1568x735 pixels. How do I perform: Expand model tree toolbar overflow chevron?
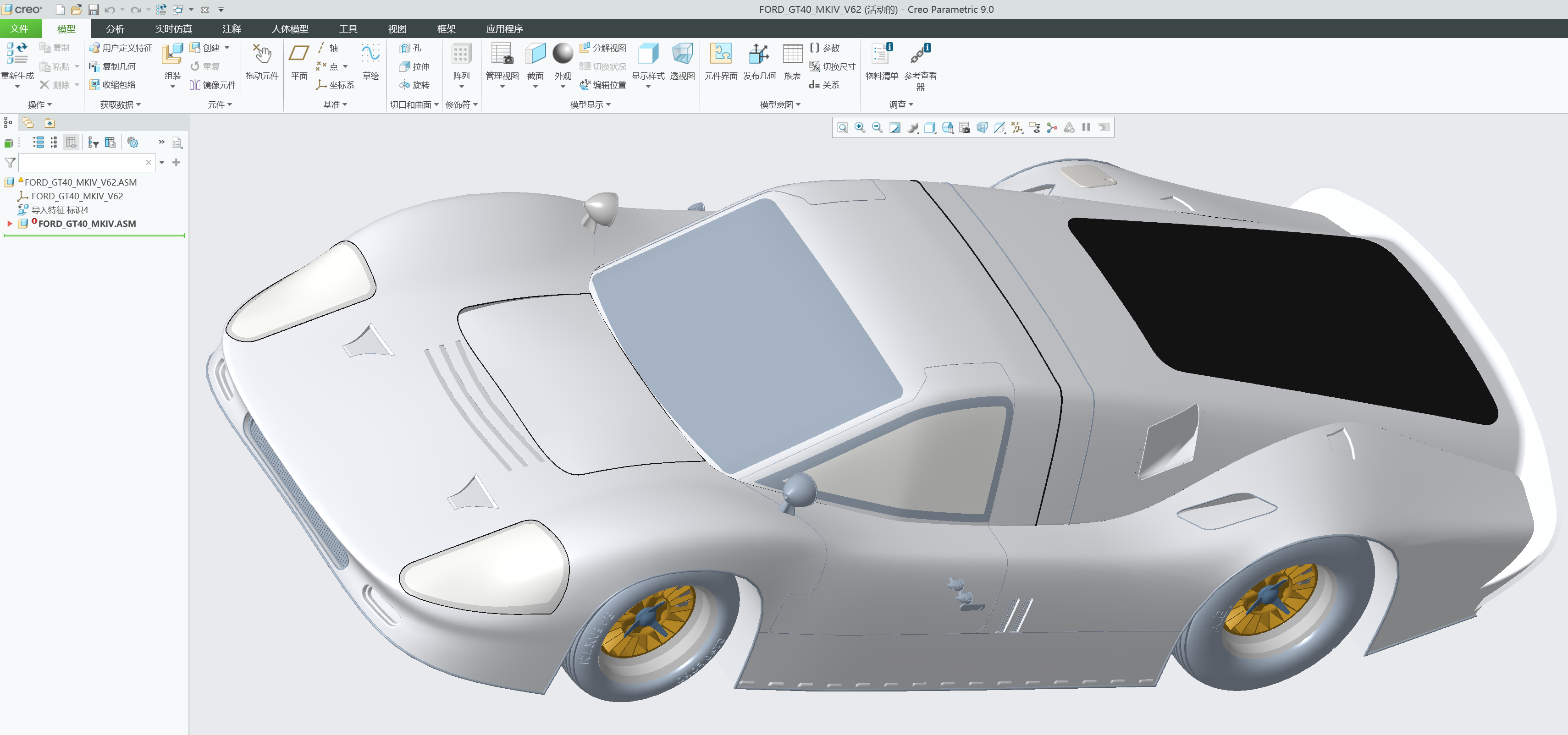(161, 142)
